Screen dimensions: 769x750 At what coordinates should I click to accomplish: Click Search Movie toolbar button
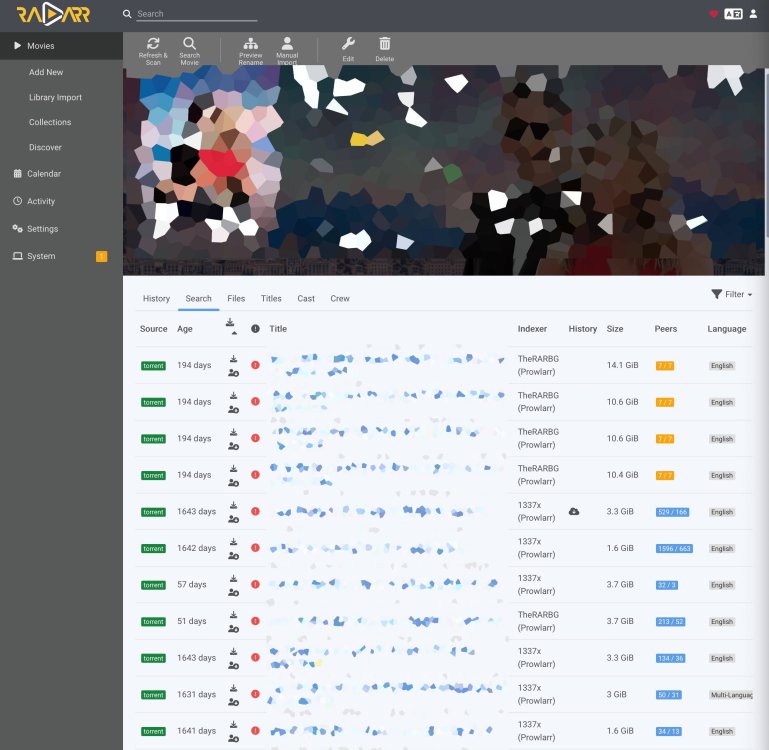pyautogui.click(x=189, y=51)
